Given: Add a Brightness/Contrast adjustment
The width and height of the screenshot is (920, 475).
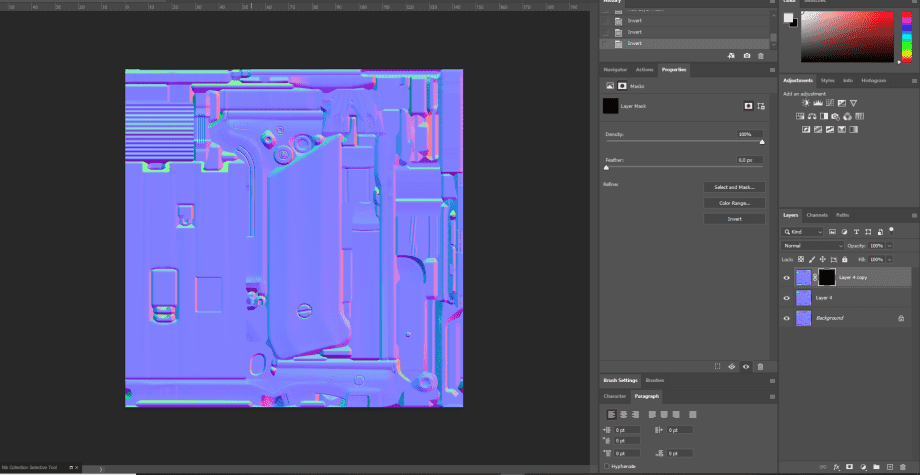Looking at the screenshot, I should 806,102.
